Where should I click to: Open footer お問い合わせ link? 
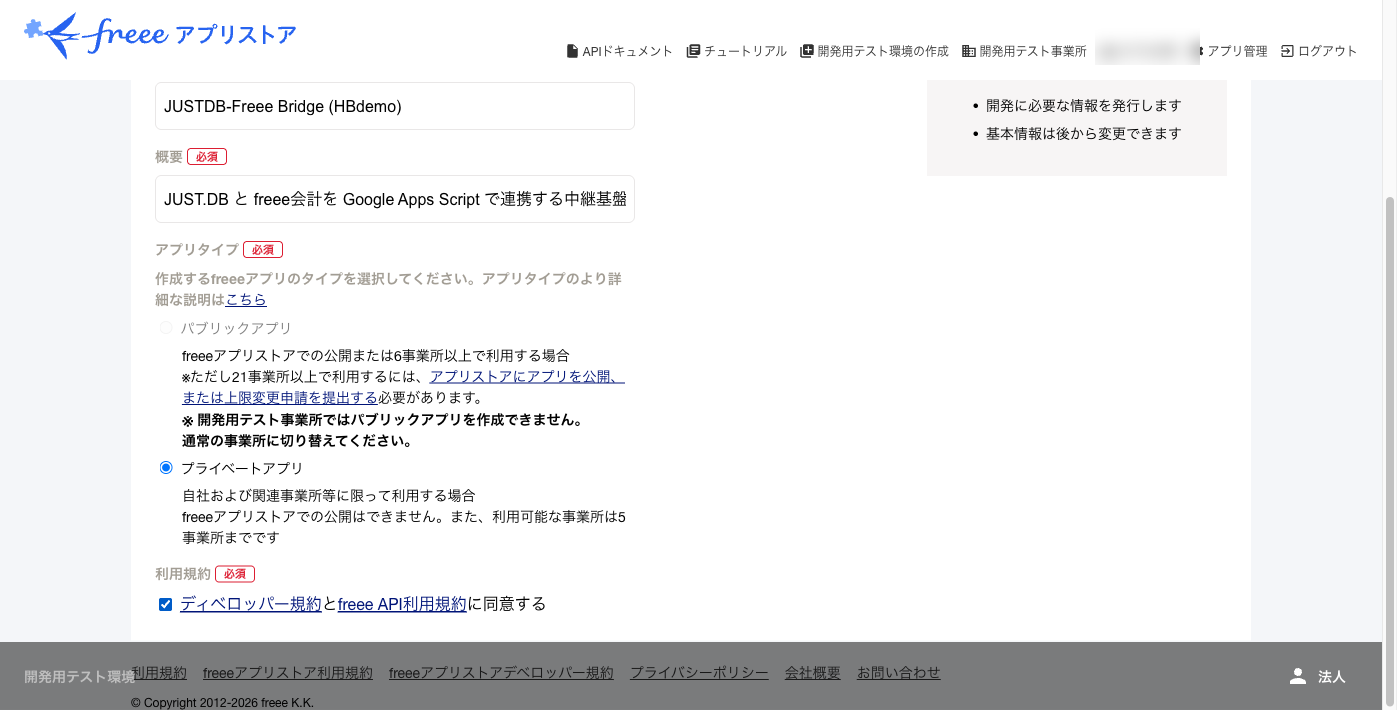(x=899, y=673)
